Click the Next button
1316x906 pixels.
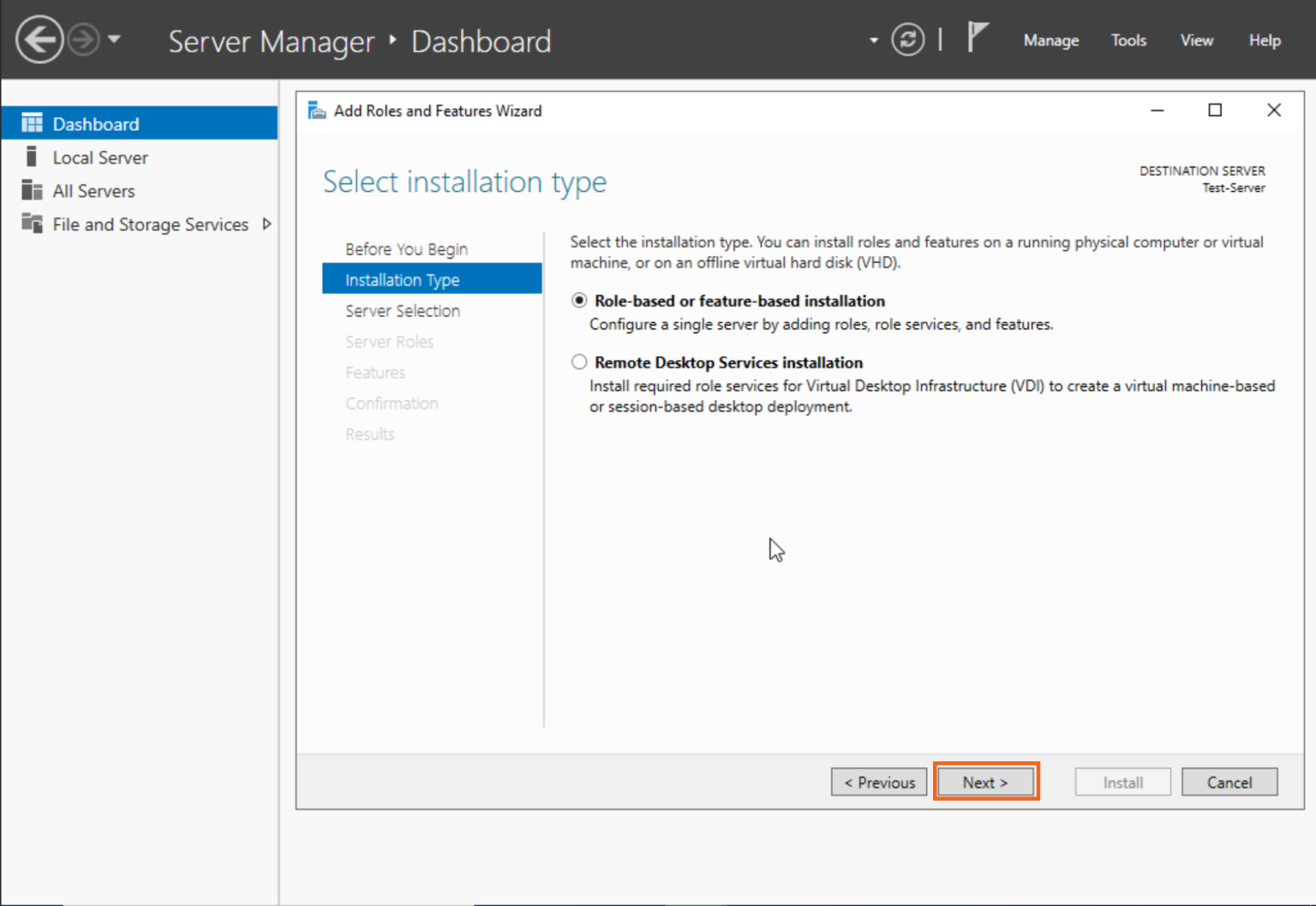click(x=984, y=782)
